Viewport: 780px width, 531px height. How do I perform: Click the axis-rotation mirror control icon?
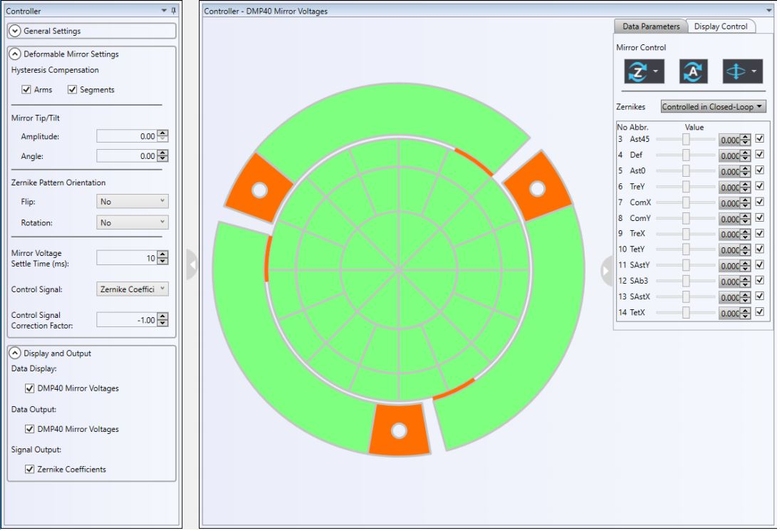[736, 72]
